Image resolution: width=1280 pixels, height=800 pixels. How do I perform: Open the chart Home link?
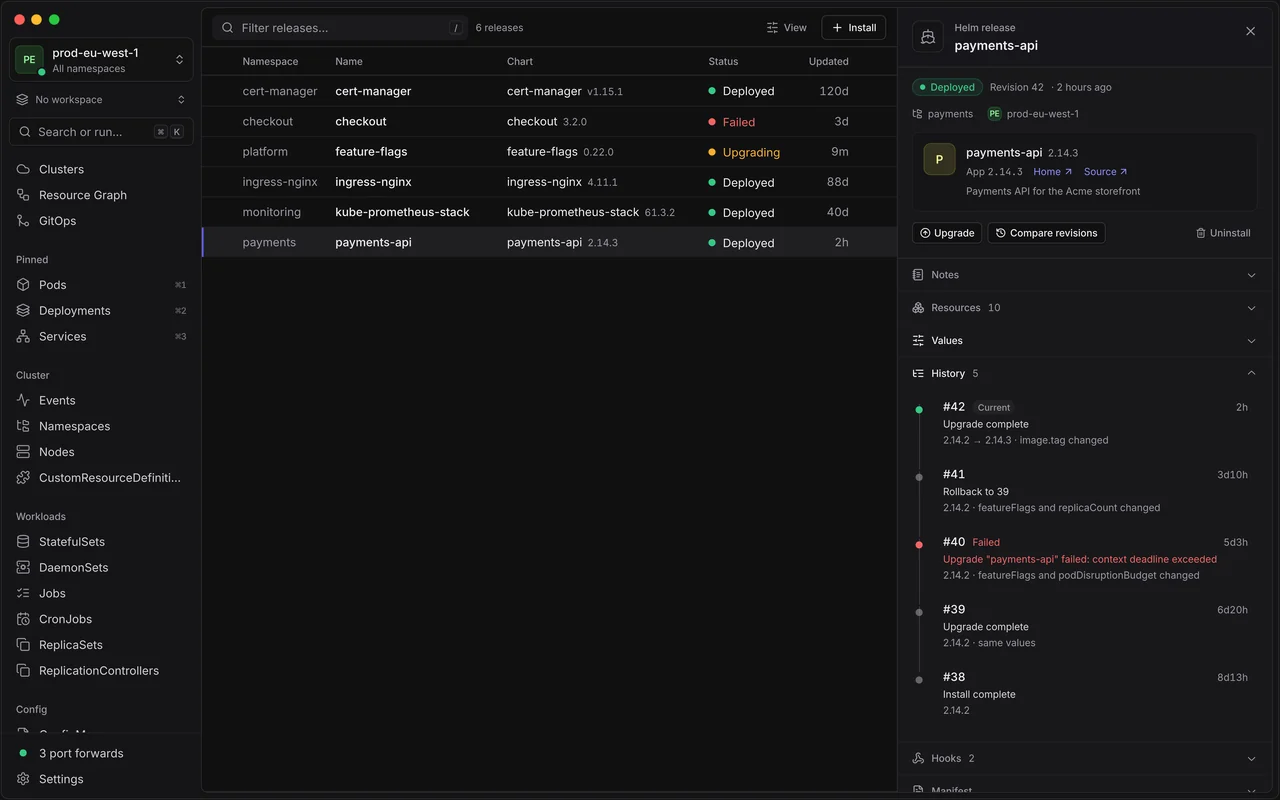click(1053, 172)
